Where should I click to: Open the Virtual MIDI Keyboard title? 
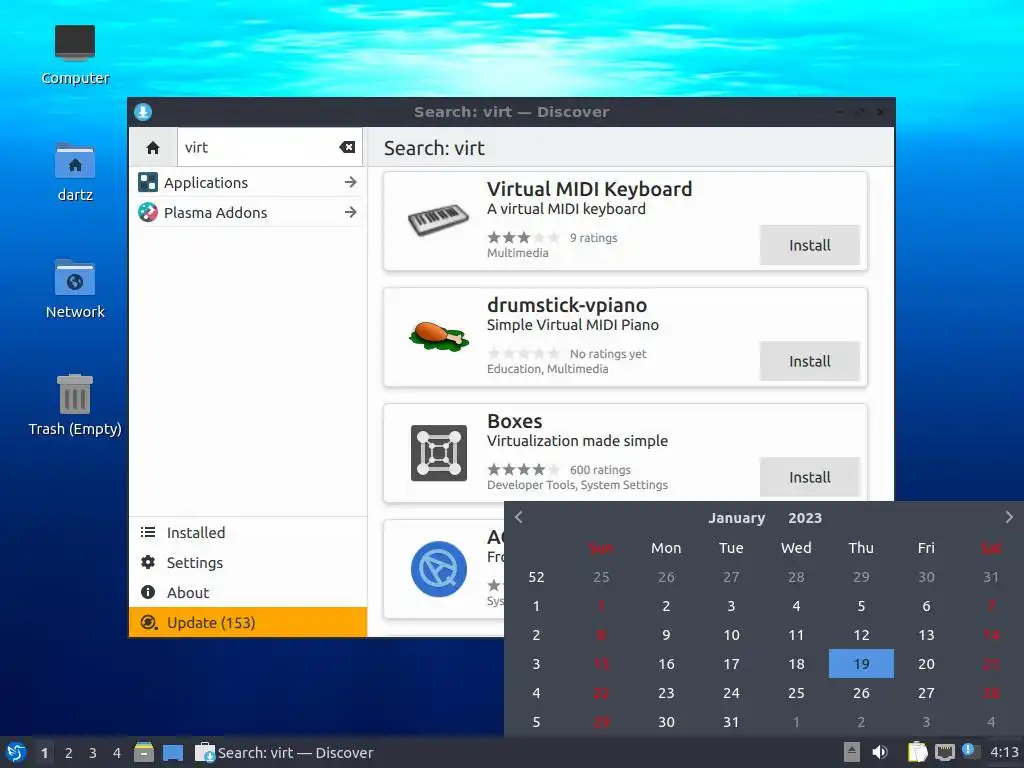coord(589,189)
